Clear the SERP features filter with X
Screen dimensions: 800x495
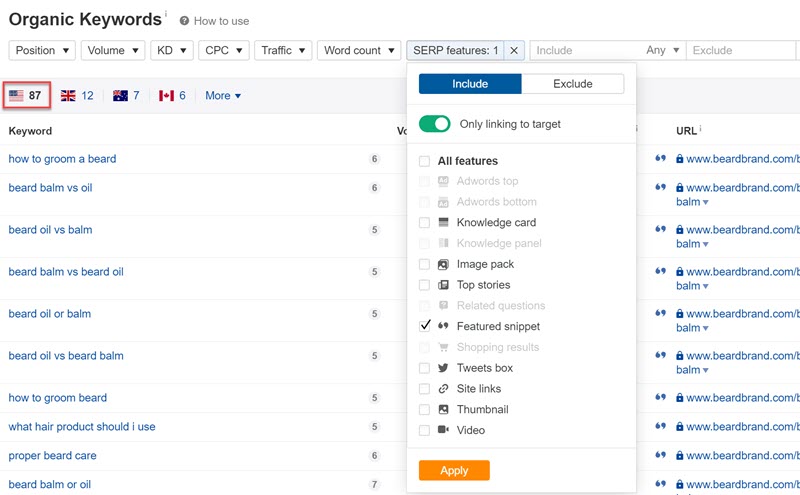[514, 51]
